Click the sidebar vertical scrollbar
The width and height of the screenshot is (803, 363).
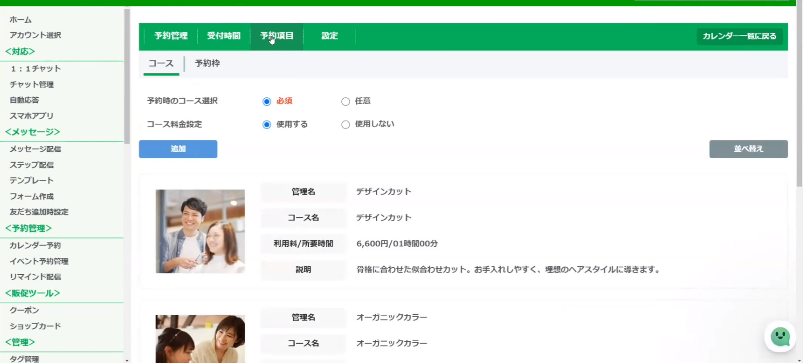(x=128, y=75)
